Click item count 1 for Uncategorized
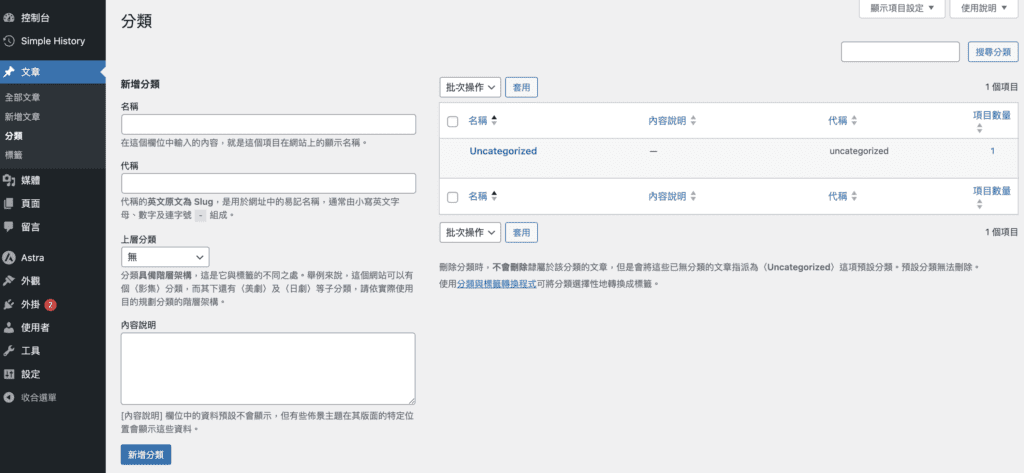 pos(993,151)
